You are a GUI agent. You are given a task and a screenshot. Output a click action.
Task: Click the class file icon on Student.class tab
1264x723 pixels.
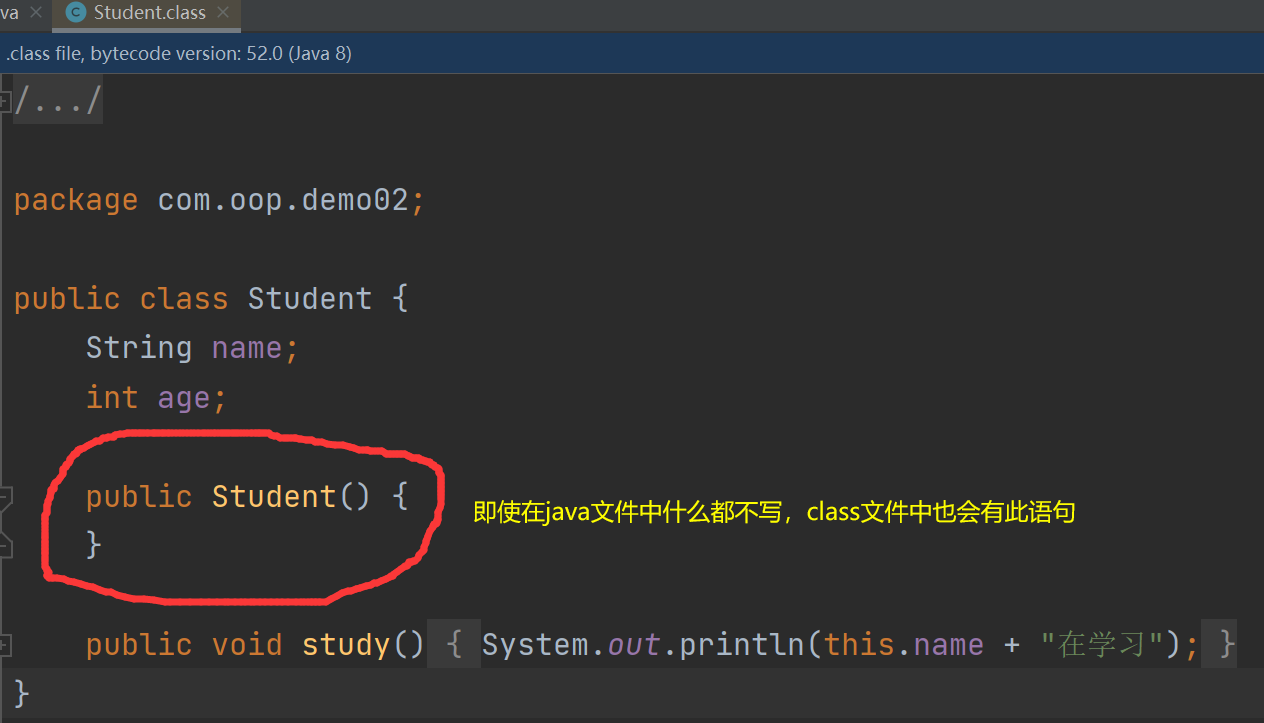click(75, 13)
